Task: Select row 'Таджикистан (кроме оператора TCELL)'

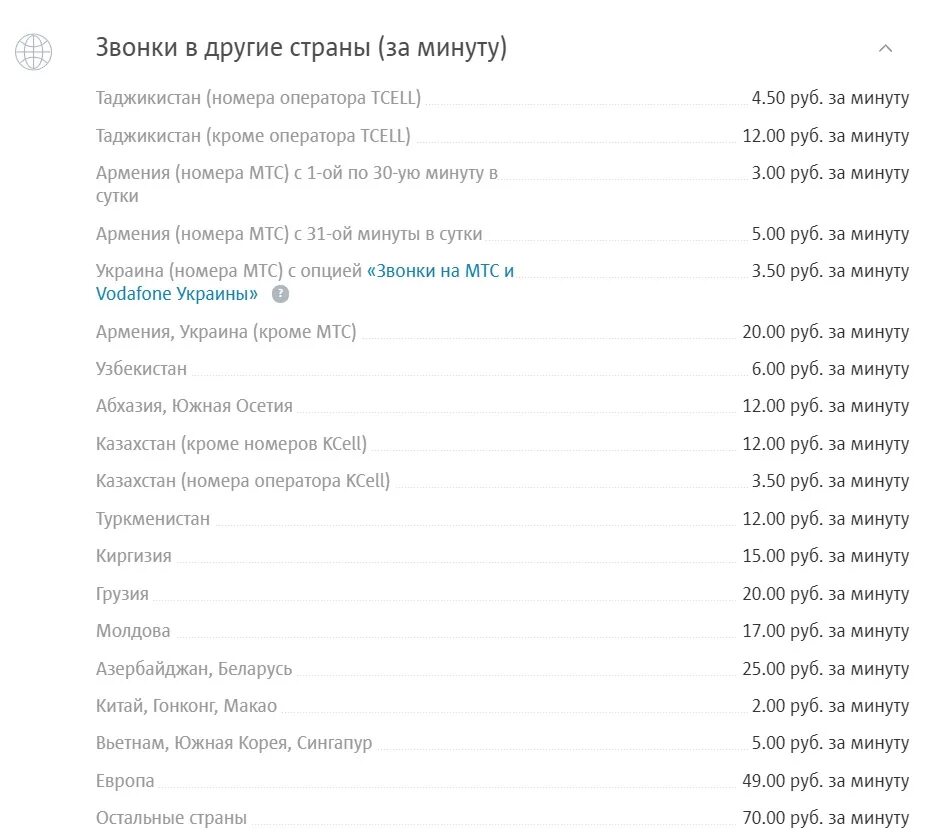Action: click(x=502, y=136)
